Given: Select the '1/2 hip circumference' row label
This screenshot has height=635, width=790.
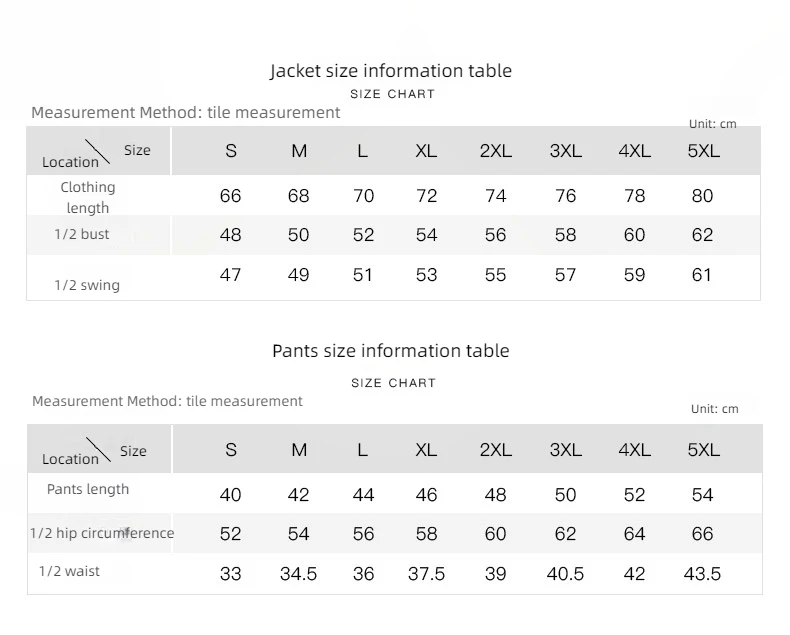Looking at the screenshot, I should (x=102, y=533).
